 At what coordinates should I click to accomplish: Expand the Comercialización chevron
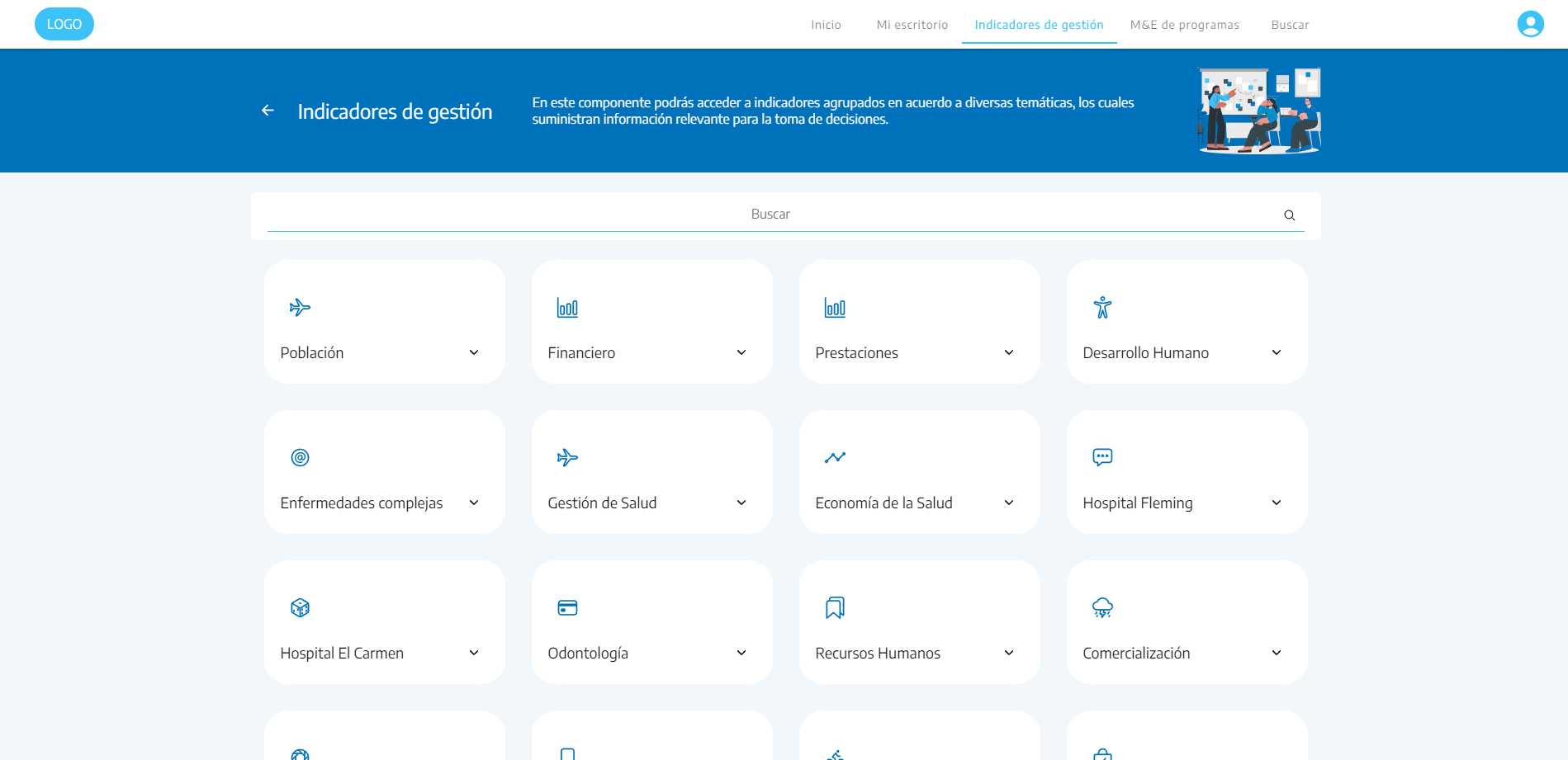pyautogui.click(x=1277, y=653)
